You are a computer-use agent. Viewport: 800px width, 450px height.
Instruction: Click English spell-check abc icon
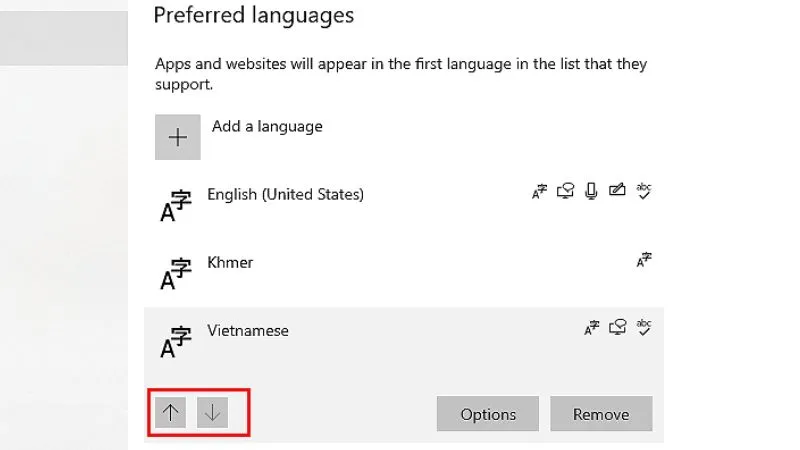coord(644,190)
